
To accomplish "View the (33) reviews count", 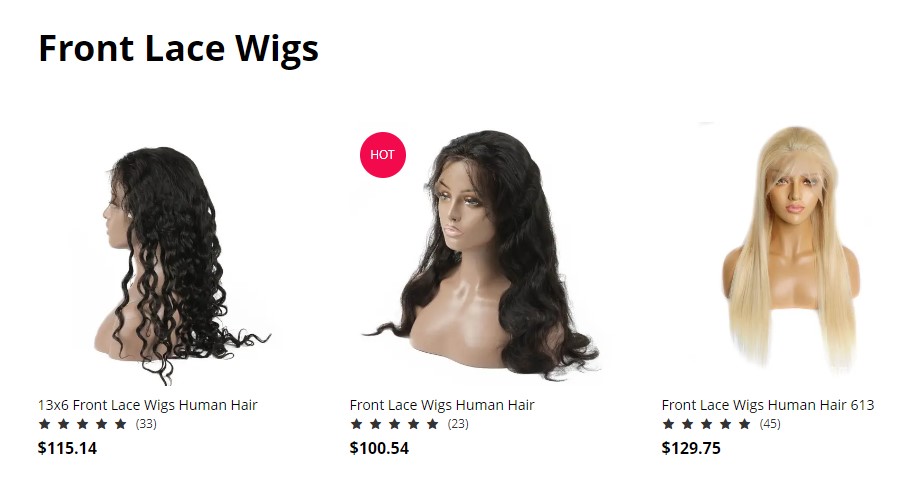I will [146, 424].
